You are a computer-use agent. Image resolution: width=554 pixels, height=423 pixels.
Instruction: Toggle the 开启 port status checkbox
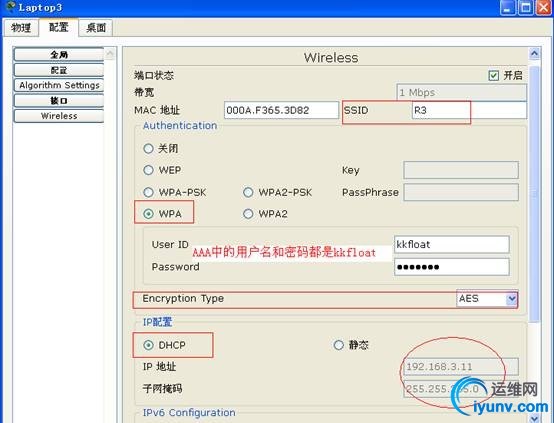tap(494, 75)
